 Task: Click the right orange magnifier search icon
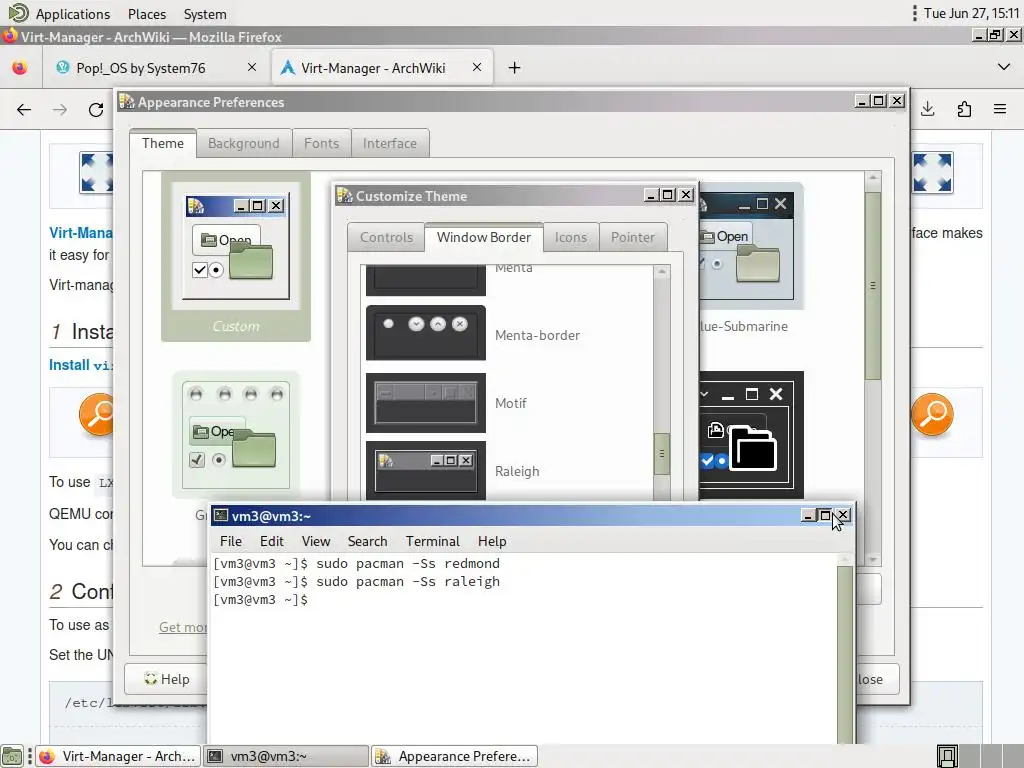(933, 414)
